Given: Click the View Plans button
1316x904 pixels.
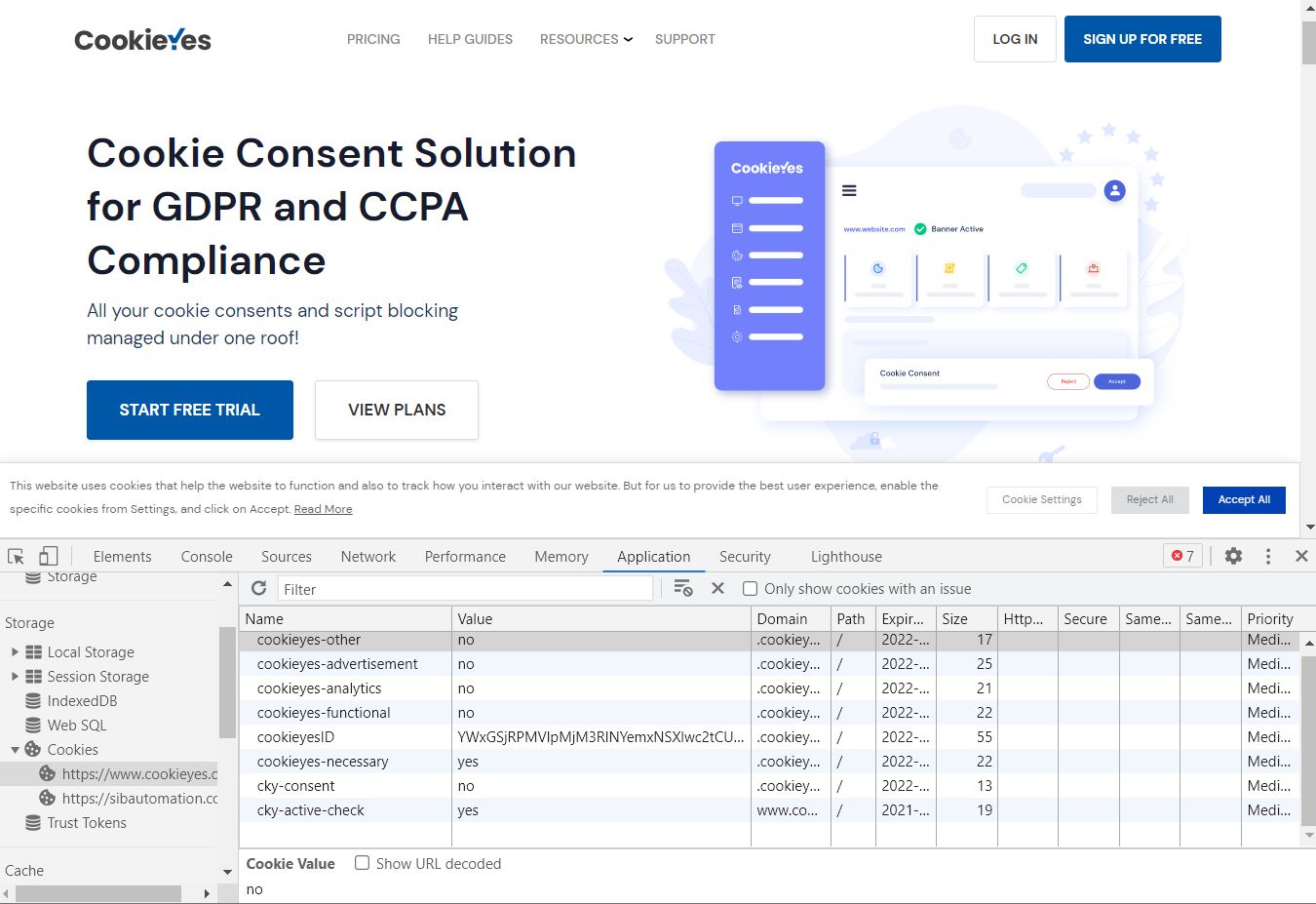Looking at the screenshot, I should pos(397,410).
